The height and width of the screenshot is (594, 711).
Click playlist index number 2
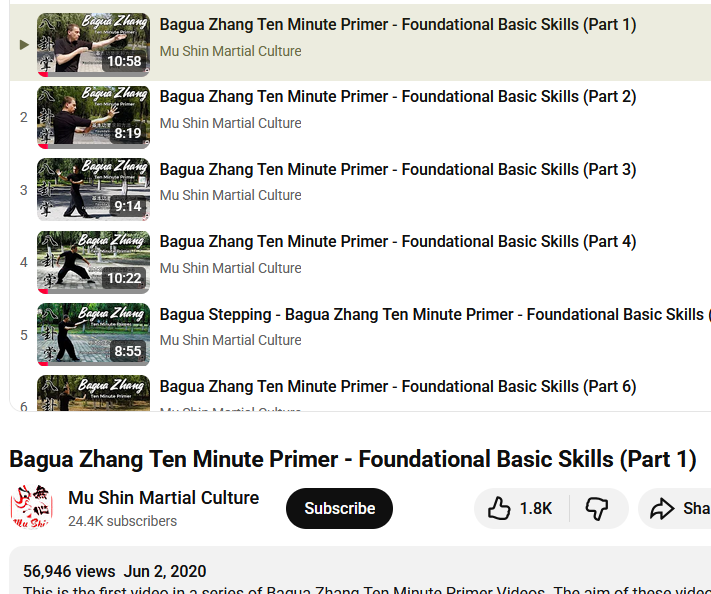(x=24, y=117)
